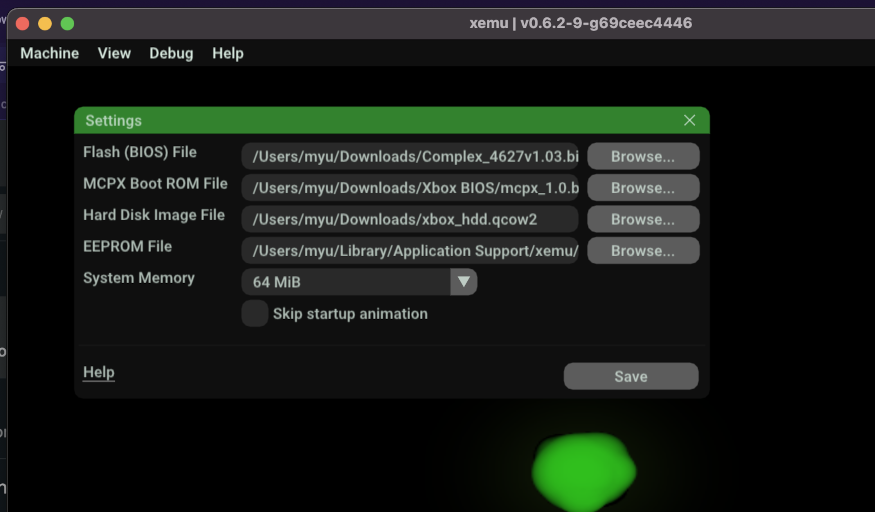Click the Hard Disk Image File label

(x=154, y=215)
